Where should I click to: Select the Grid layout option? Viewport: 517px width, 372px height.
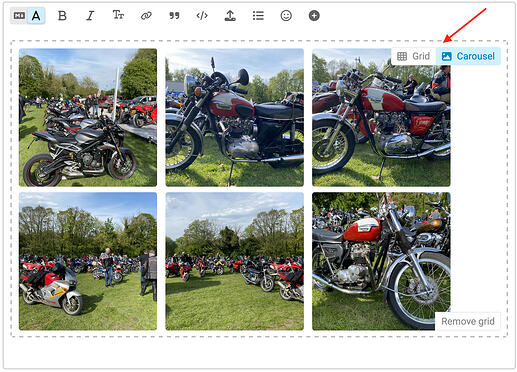pyautogui.click(x=414, y=56)
